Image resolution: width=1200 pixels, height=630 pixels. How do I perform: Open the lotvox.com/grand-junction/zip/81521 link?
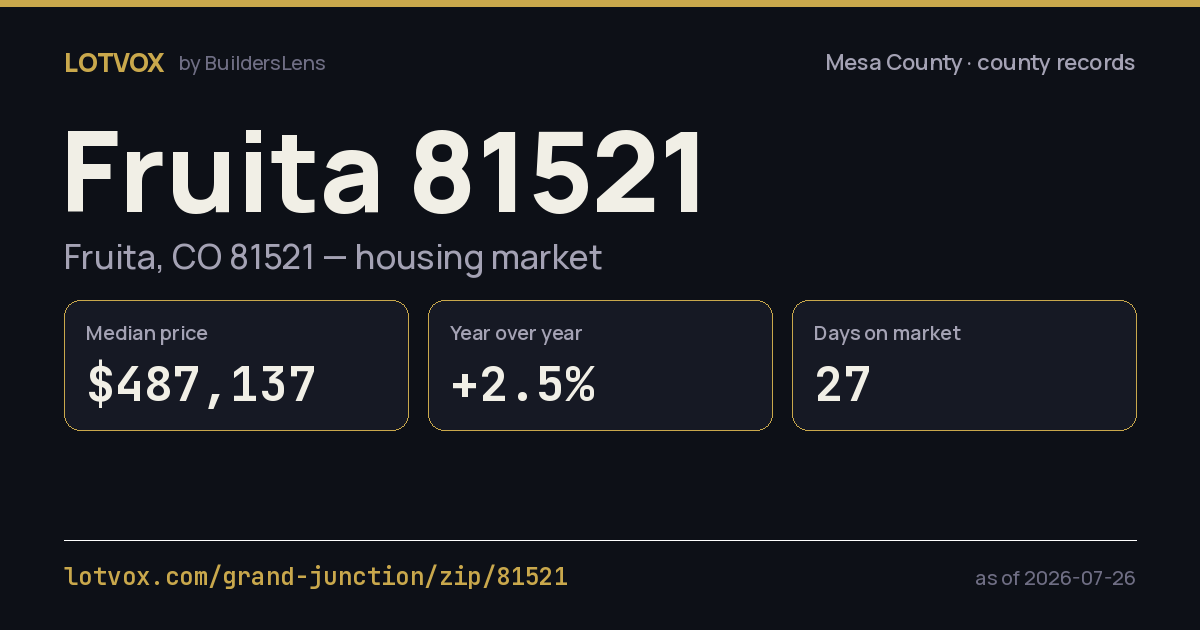pos(316,577)
